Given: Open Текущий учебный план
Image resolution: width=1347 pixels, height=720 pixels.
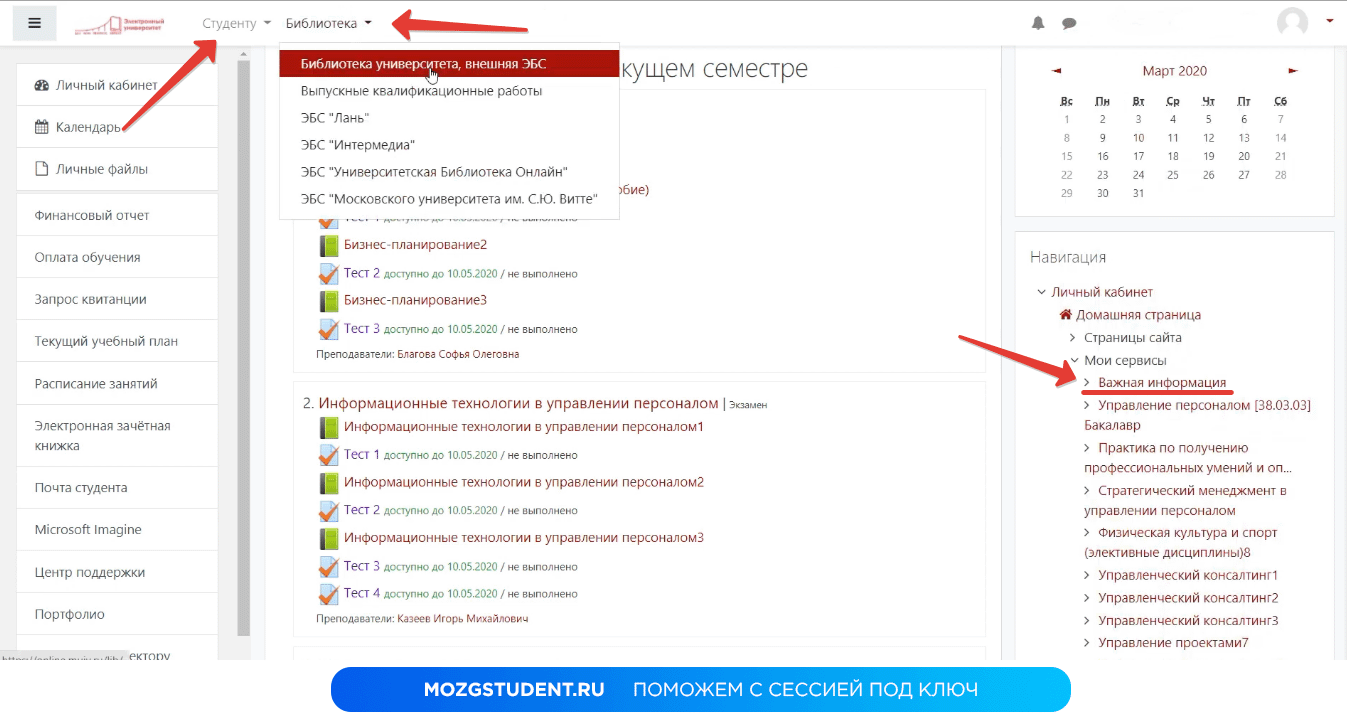Looking at the screenshot, I should pyautogui.click(x=118, y=341).
